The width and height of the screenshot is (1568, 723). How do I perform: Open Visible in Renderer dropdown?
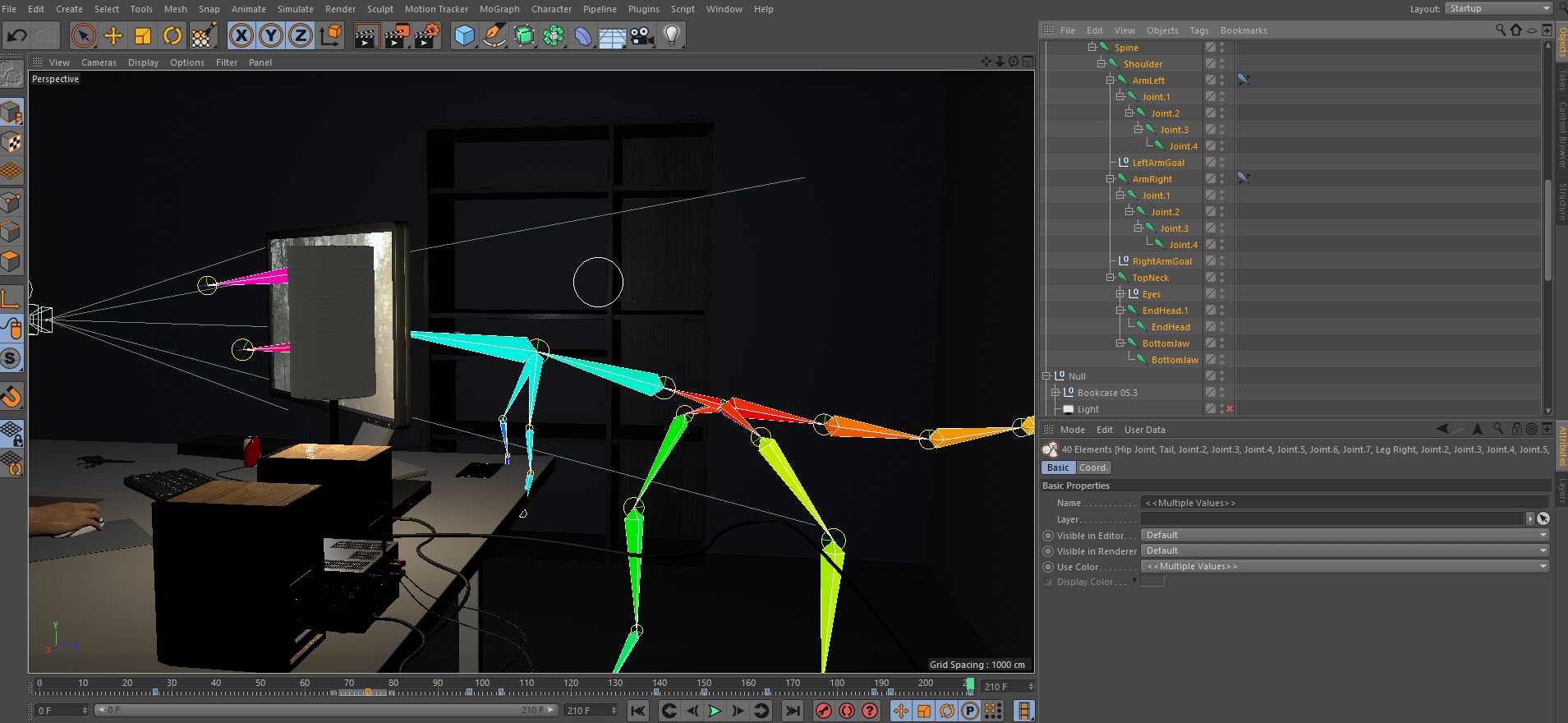[1345, 550]
